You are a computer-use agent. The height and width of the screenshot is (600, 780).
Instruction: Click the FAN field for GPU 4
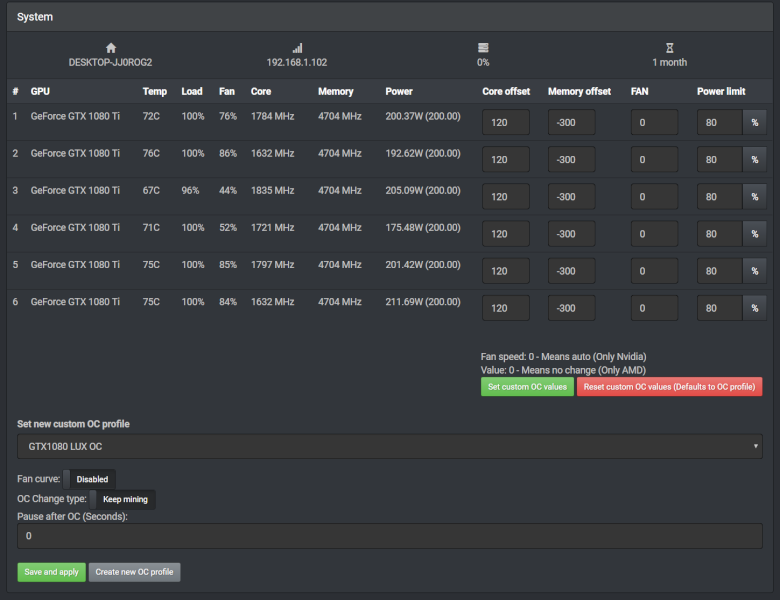pos(655,234)
